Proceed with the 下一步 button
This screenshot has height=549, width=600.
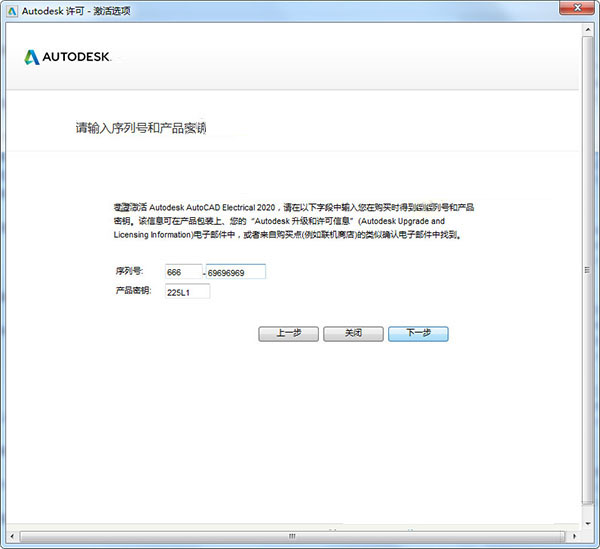pos(418,333)
